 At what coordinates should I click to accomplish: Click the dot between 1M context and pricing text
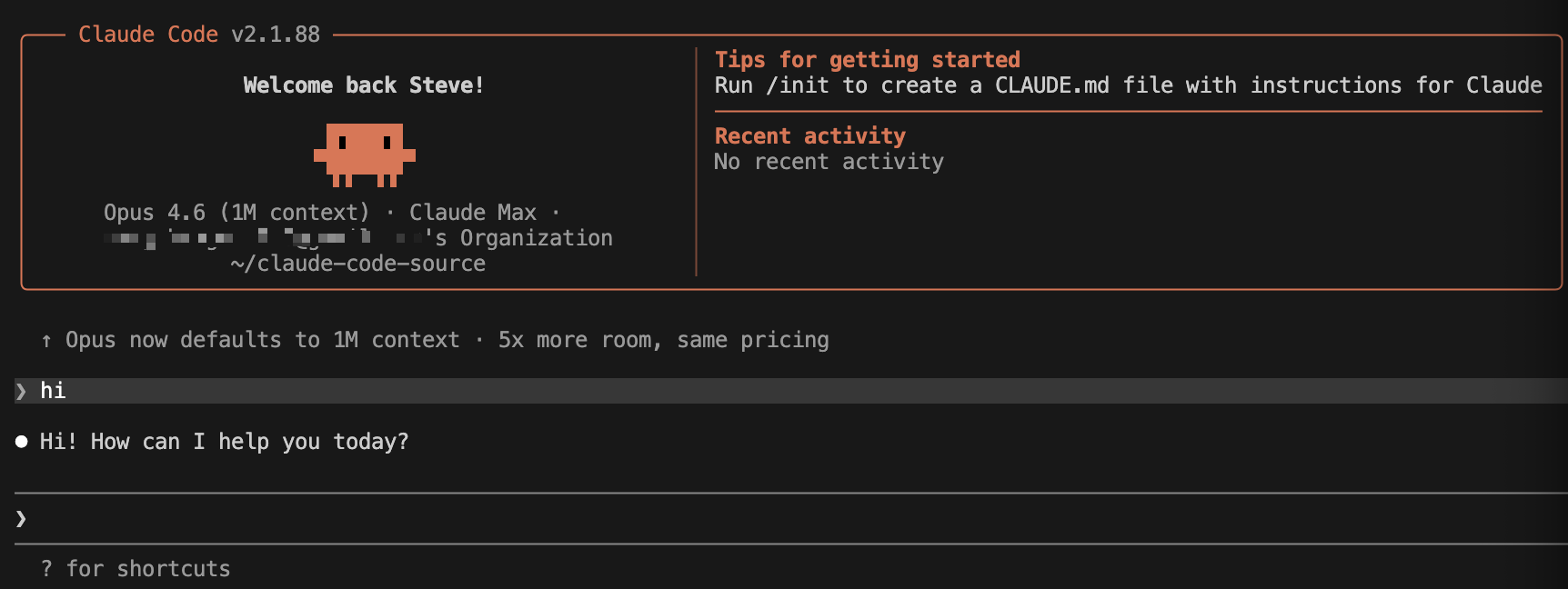[479, 339]
